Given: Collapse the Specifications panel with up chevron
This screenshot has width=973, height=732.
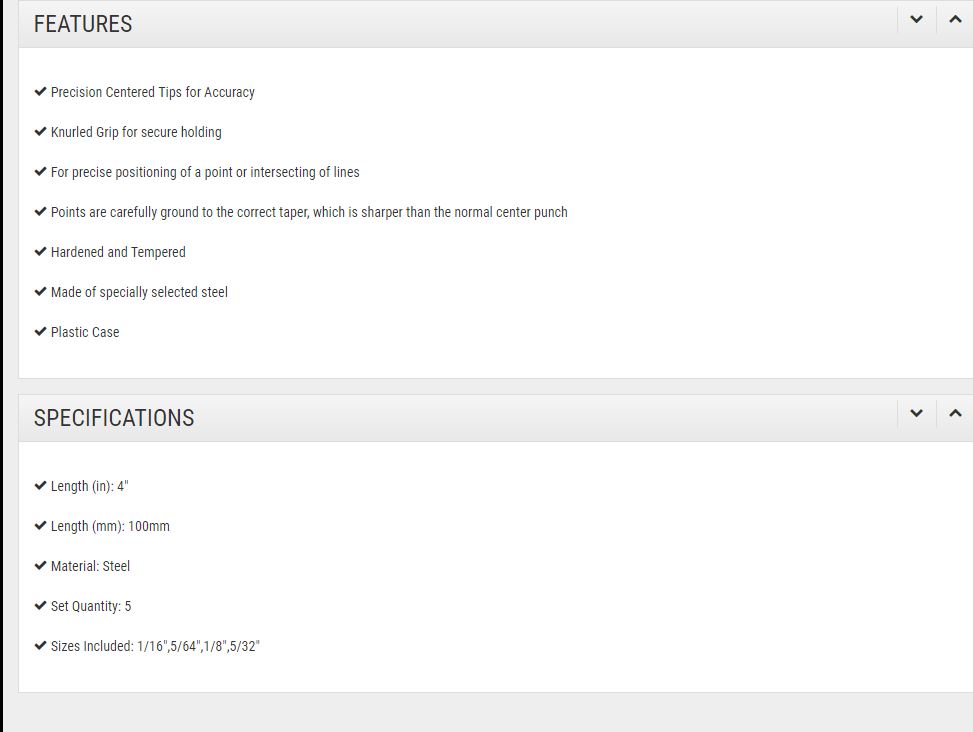Looking at the screenshot, I should (x=955, y=413).
